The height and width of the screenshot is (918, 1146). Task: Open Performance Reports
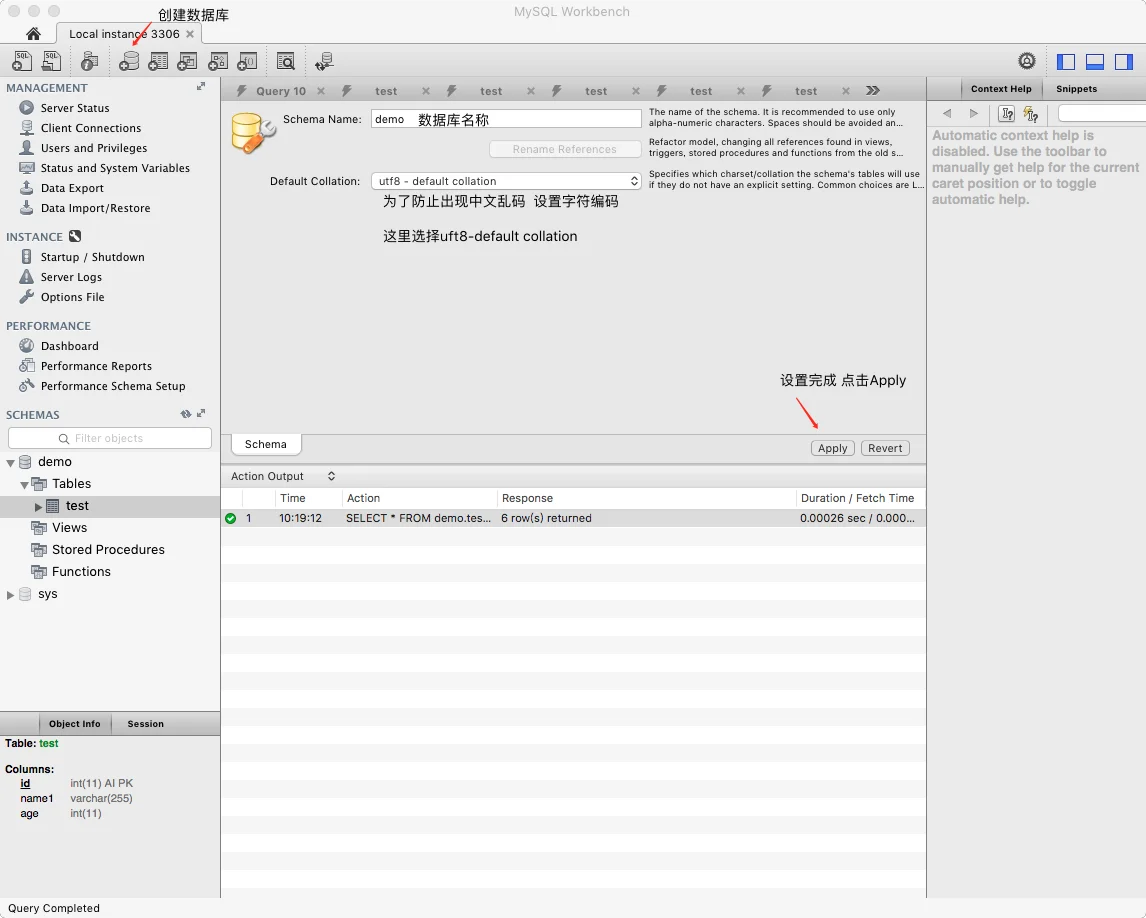96,366
